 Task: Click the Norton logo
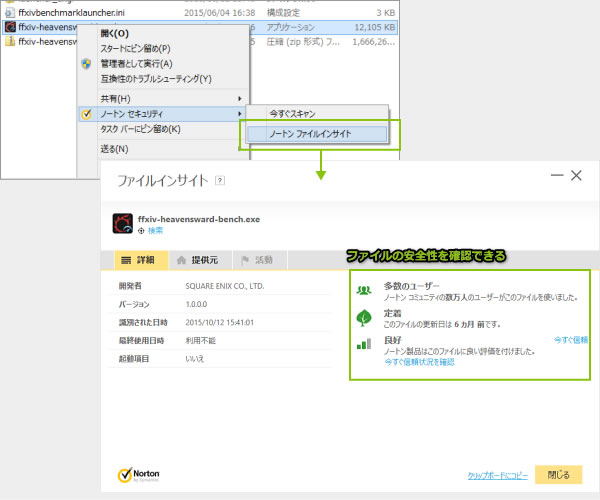(x=139, y=475)
